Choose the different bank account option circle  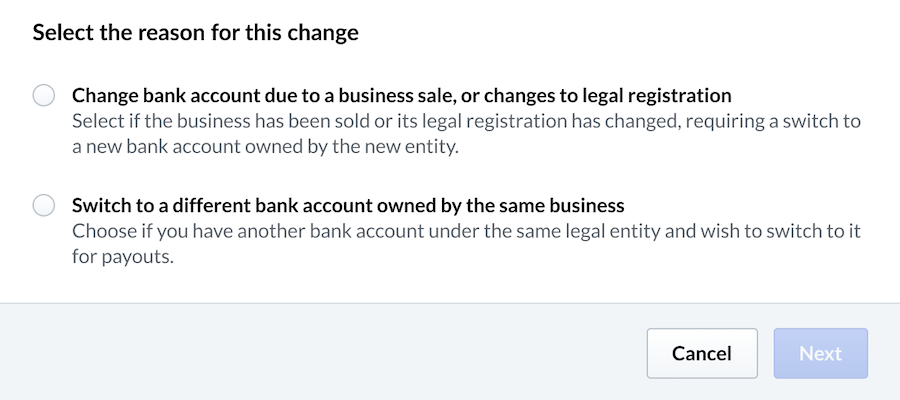[44, 206]
